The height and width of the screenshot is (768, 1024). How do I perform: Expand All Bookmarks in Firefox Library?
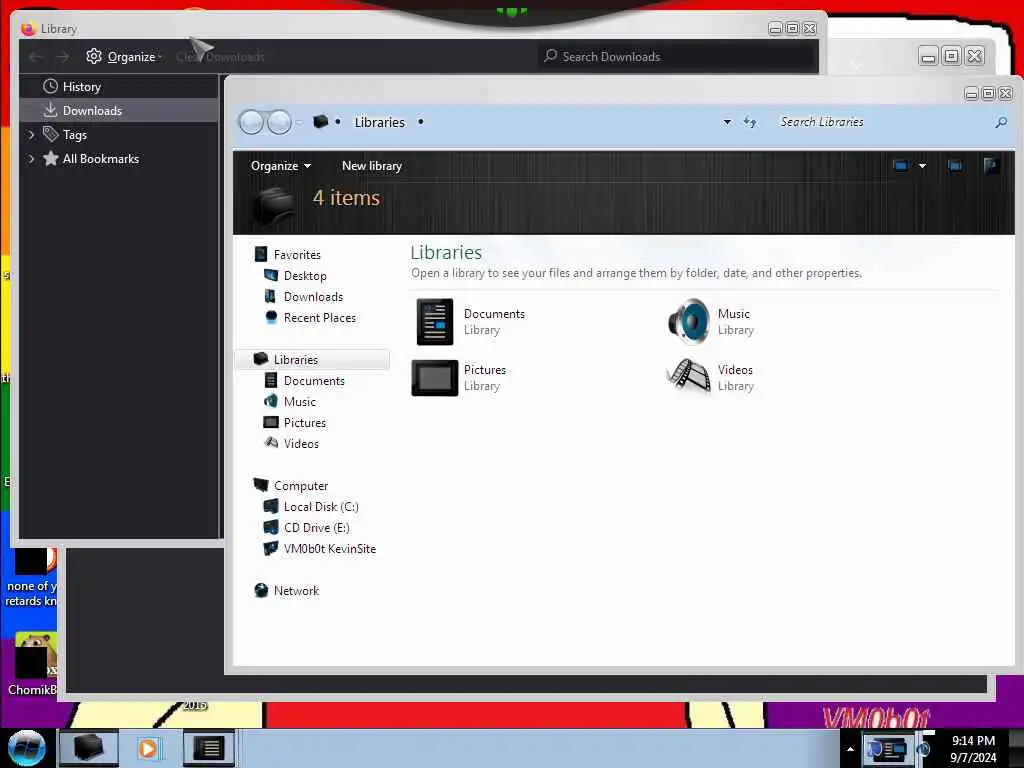click(31, 159)
